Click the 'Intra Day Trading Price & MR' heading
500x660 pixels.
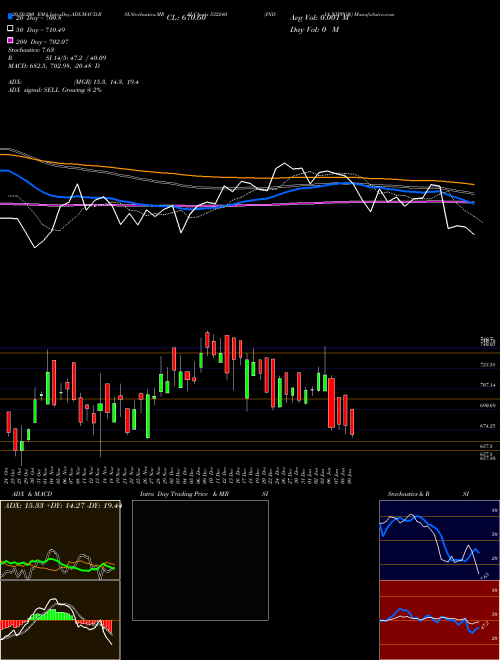184,494
